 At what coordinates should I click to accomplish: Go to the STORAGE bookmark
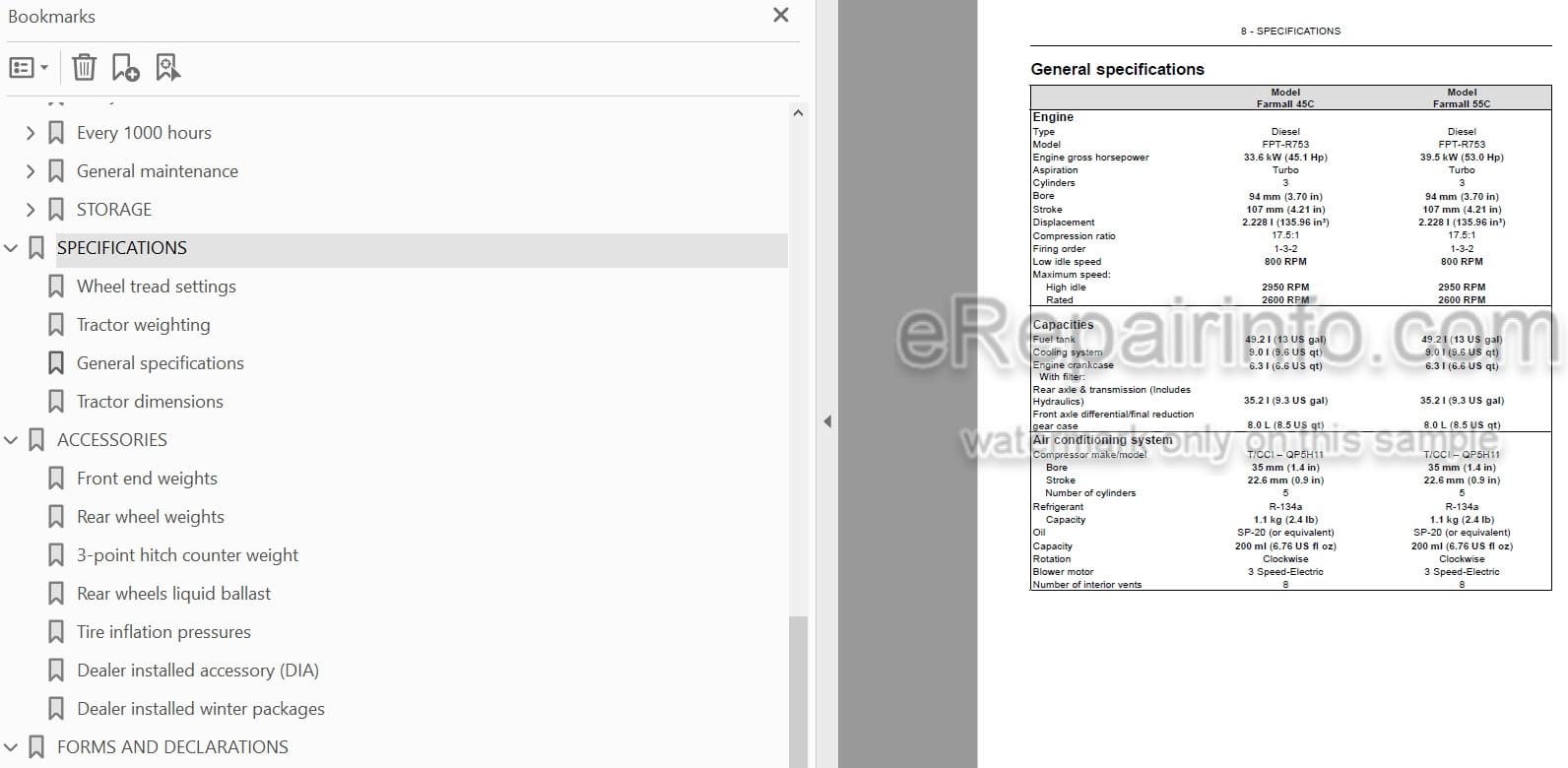[x=114, y=210]
